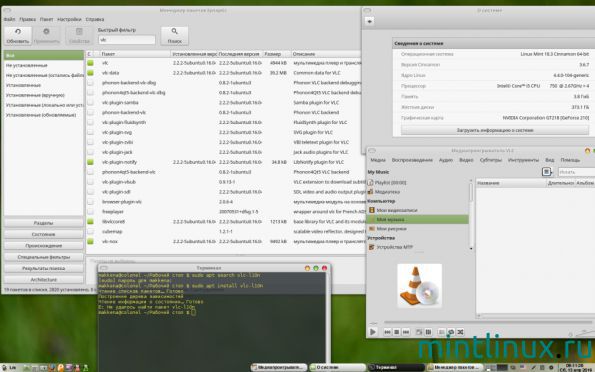
Task: Click Synaptic's Search (Поиск) magnifier button
Action: pos(175,36)
